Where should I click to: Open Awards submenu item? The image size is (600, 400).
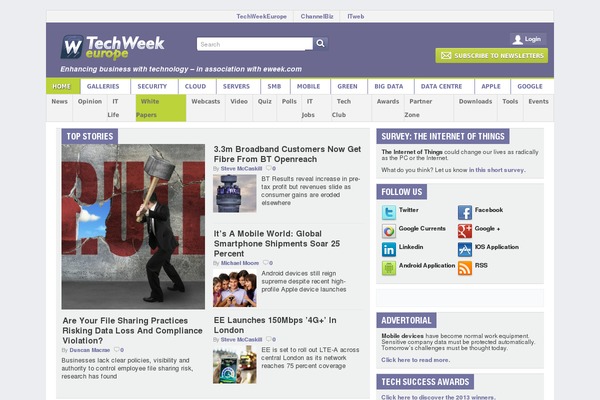tap(388, 101)
